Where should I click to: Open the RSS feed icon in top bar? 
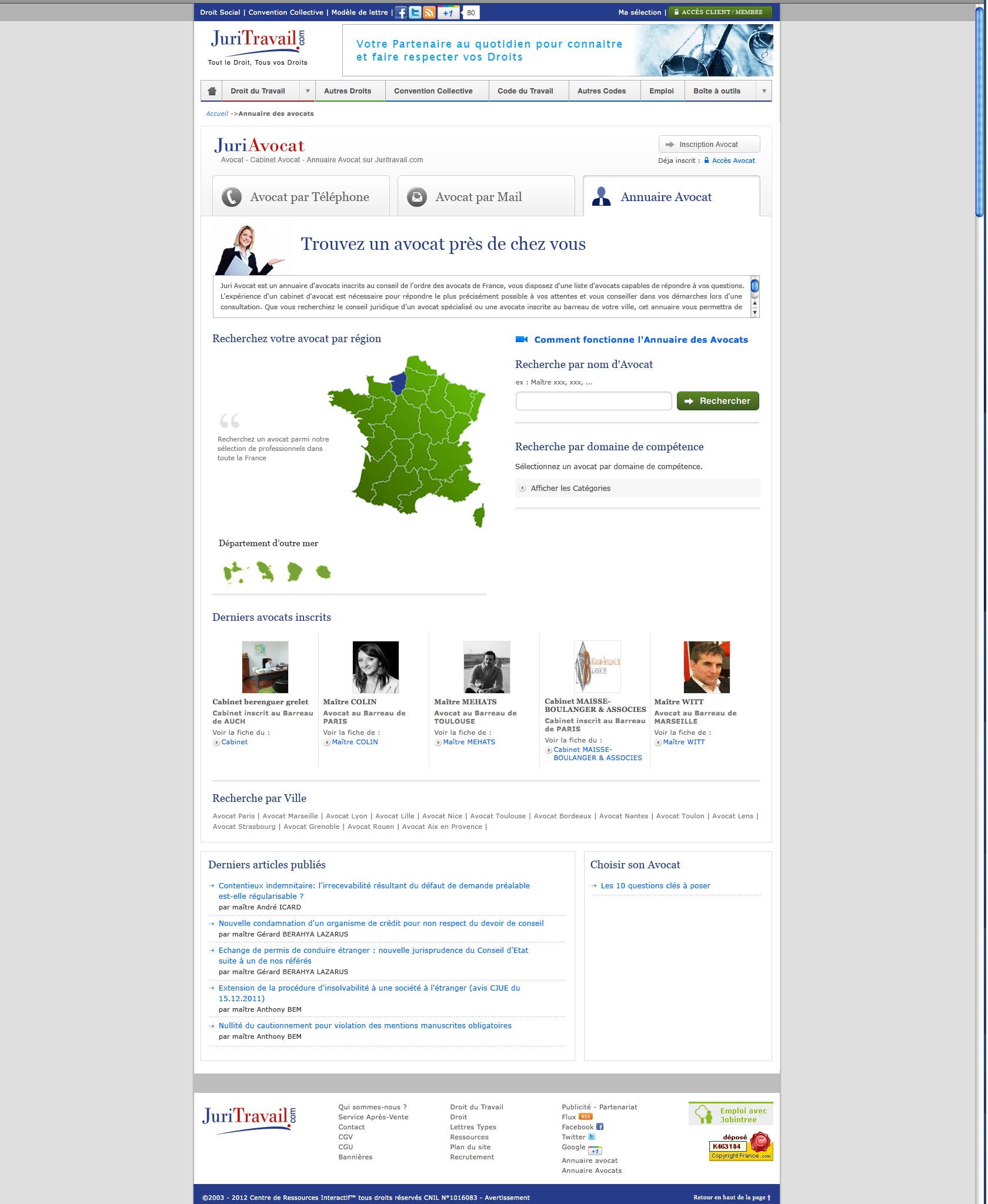tap(429, 12)
